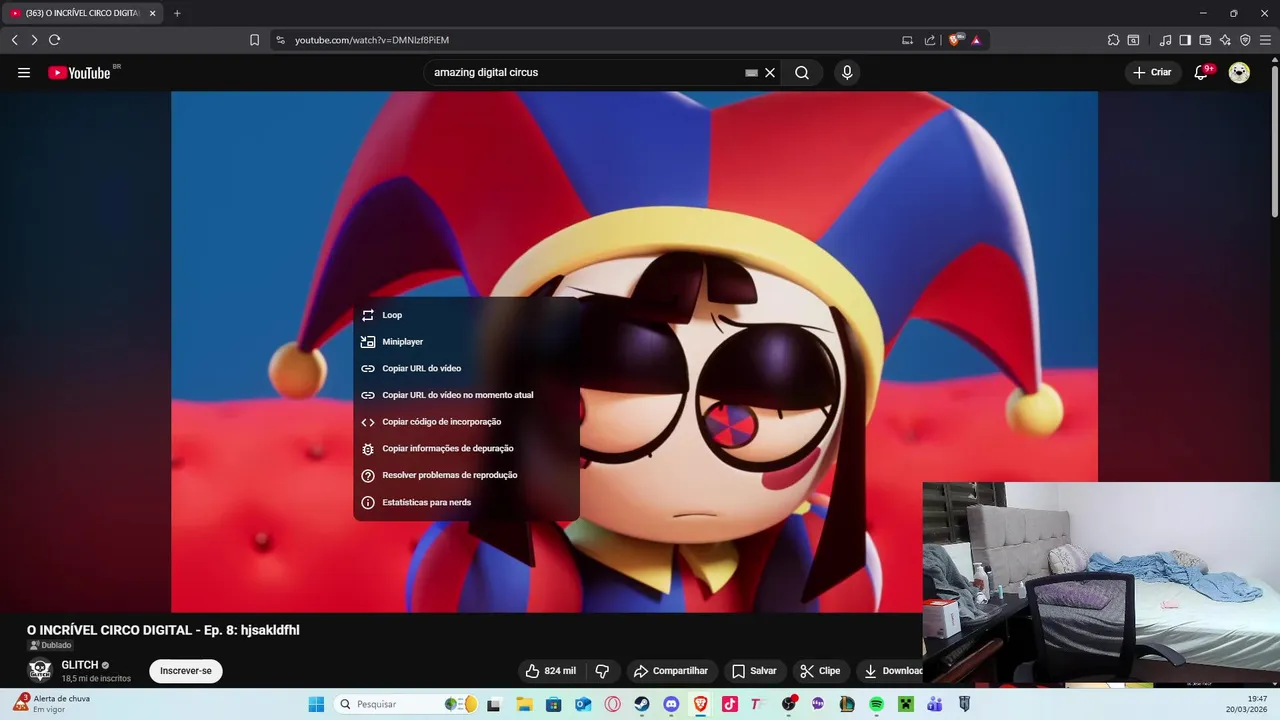Choose Copiar informações de depuração
The height and width of the screenshot is (720, 1280).
[466, 449]
